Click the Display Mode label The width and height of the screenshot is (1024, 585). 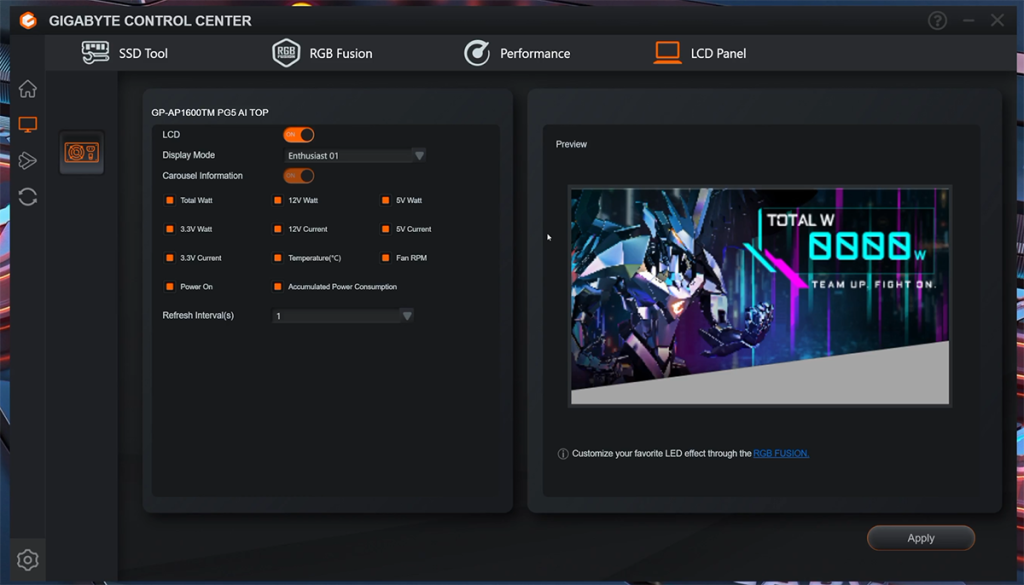click(188, 155)
